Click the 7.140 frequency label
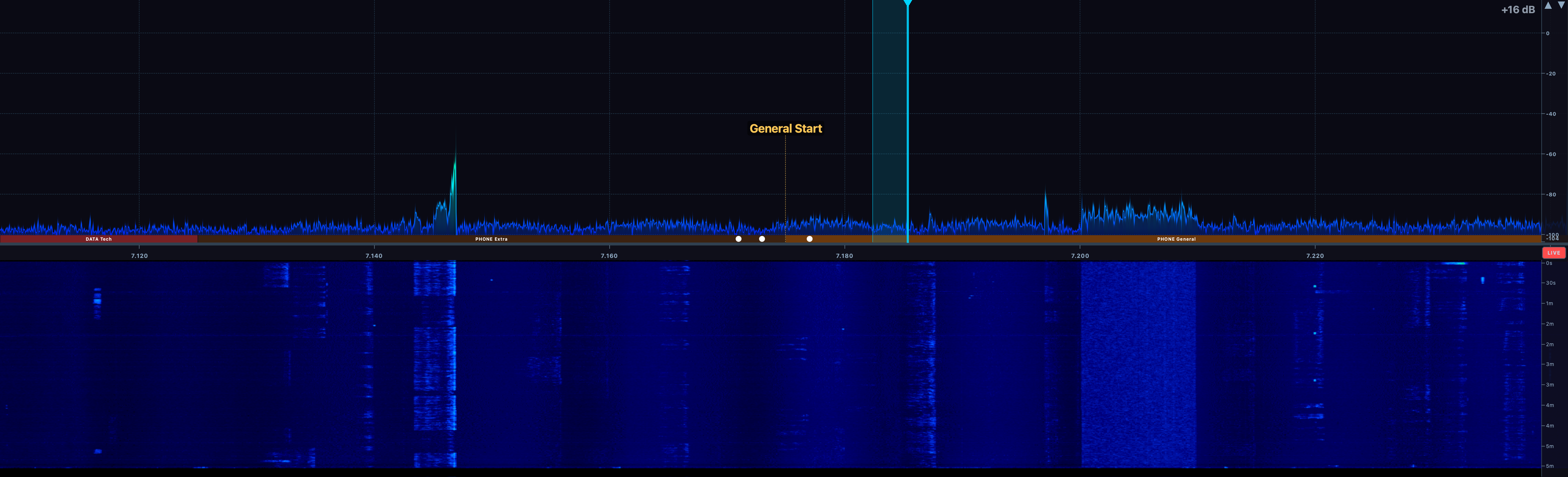The width and height of the screenshot is (1568, 477). [x=374, y=256]
